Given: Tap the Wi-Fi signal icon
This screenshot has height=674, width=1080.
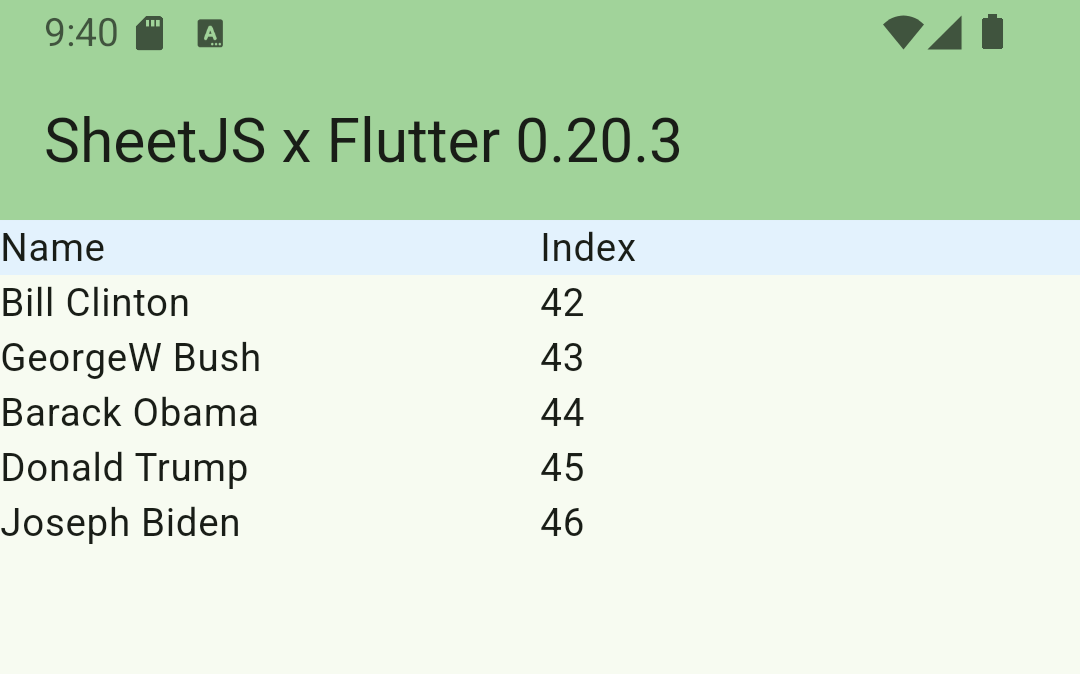Looking at the screenshot, I should tap(903, 32).
